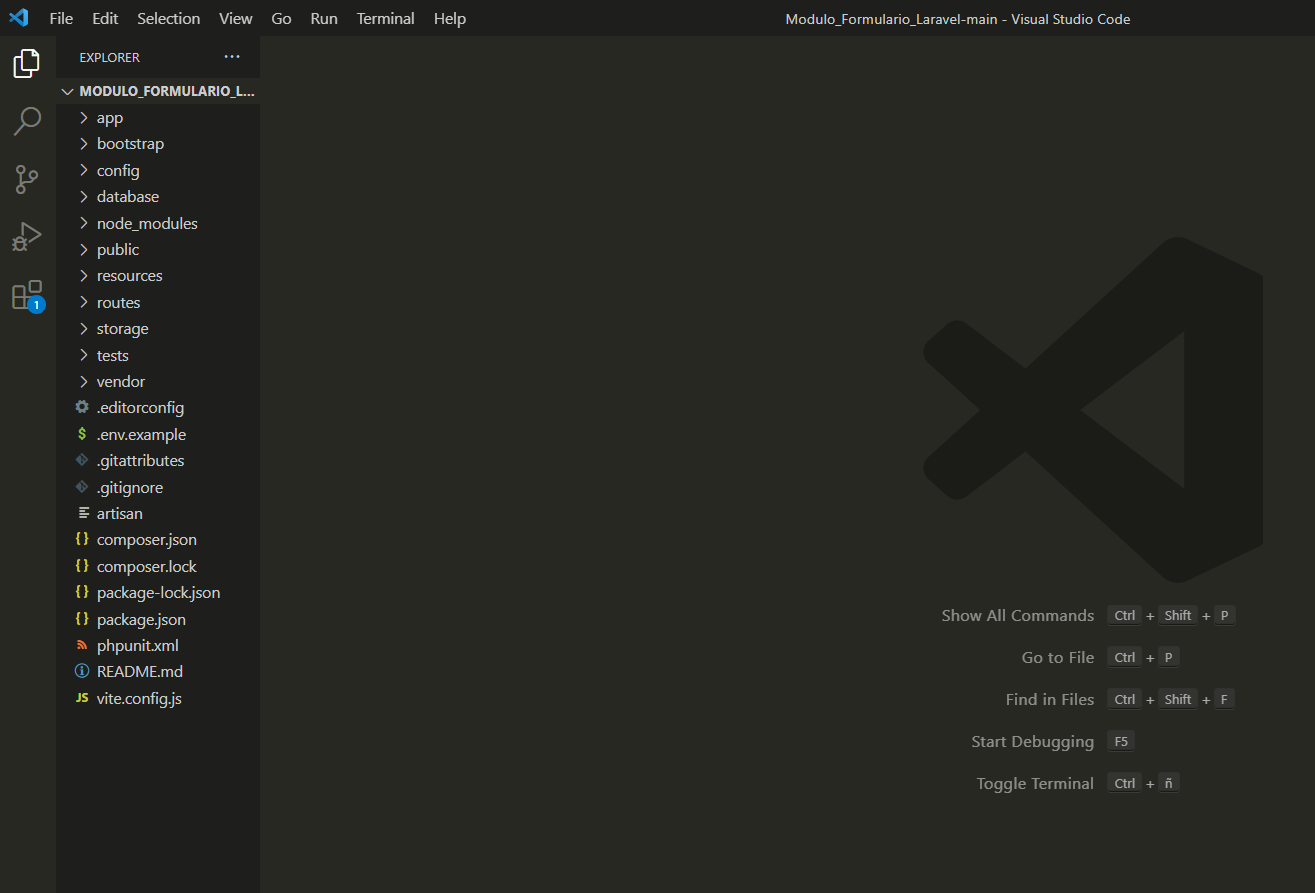Screen dimensions: 1315x893
Task: Expand the config folder chevron
Action: click(x=84, y=170)
